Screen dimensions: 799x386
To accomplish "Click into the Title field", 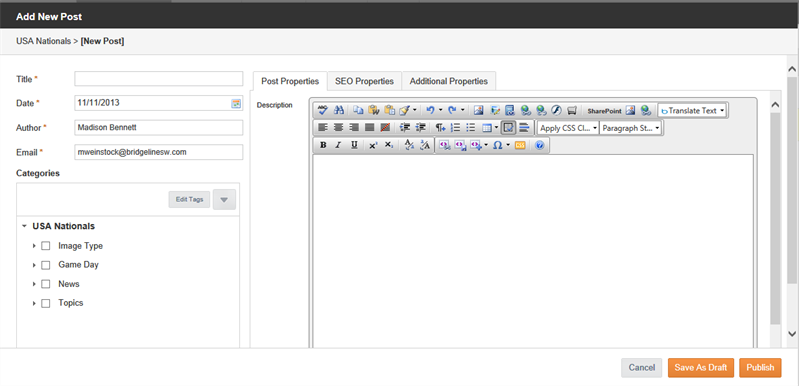I will click(x=158, y=79).
